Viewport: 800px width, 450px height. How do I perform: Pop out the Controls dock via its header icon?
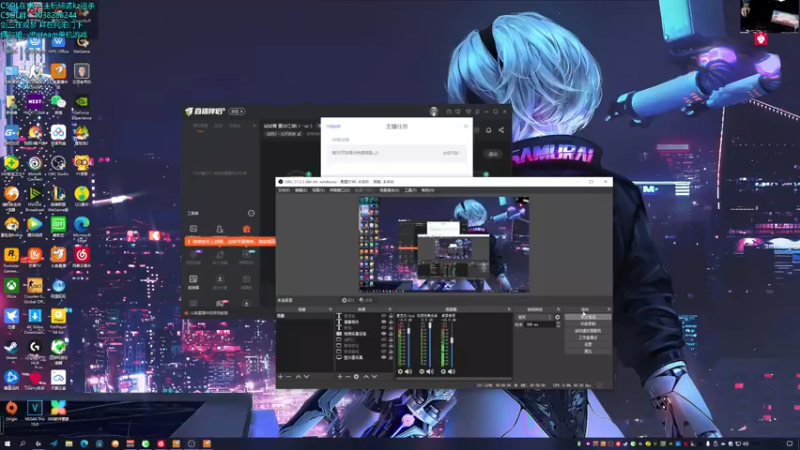(609, 309)
